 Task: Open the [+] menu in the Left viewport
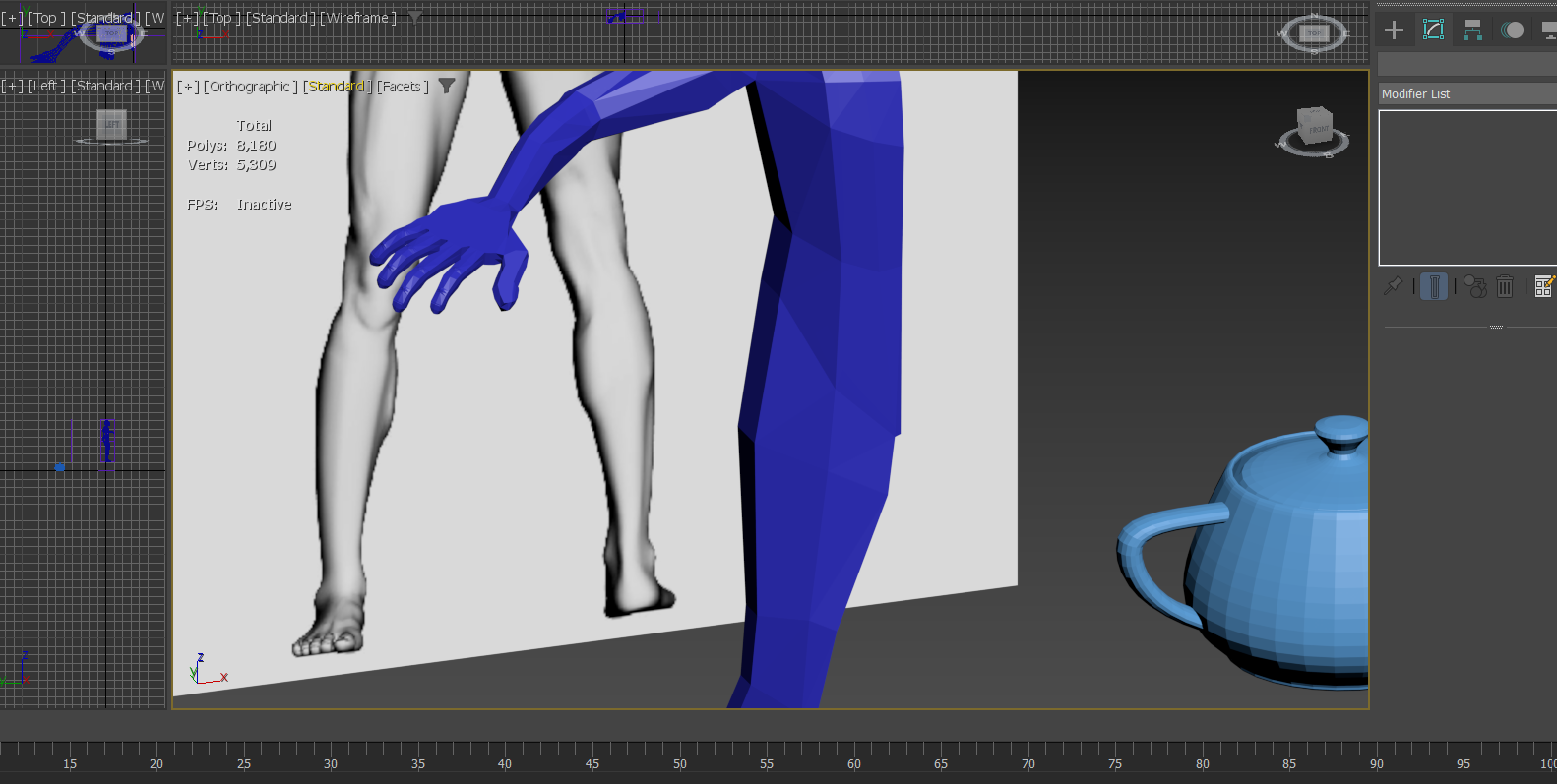12,86
